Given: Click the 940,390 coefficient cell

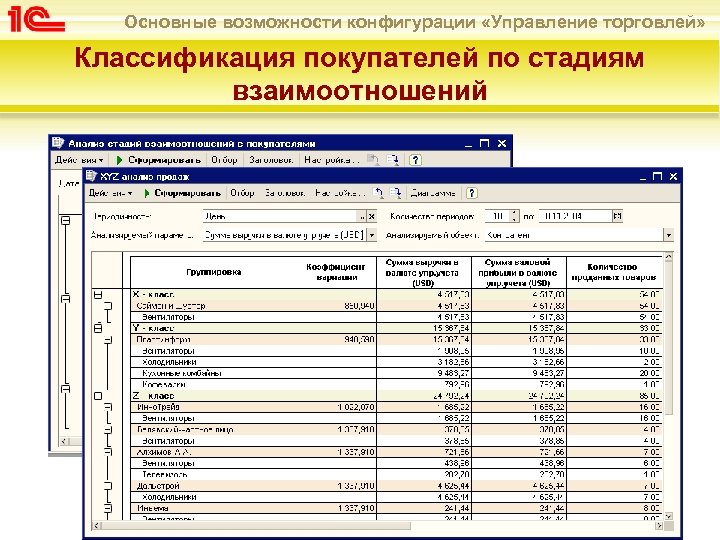Looking at the screenshot, I should tap(359, 340).
